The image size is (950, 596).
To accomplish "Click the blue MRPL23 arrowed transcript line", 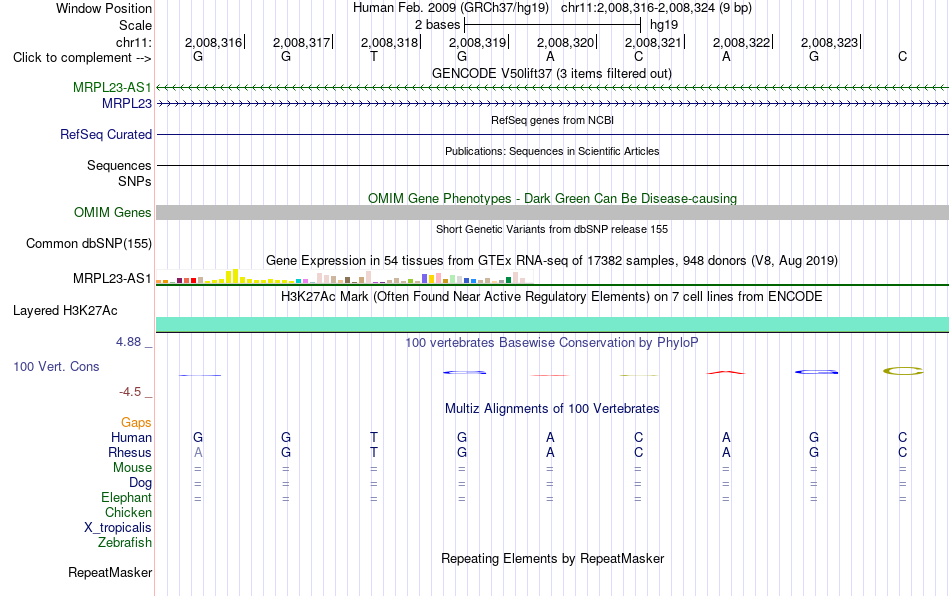I will (x=552, y=104).
